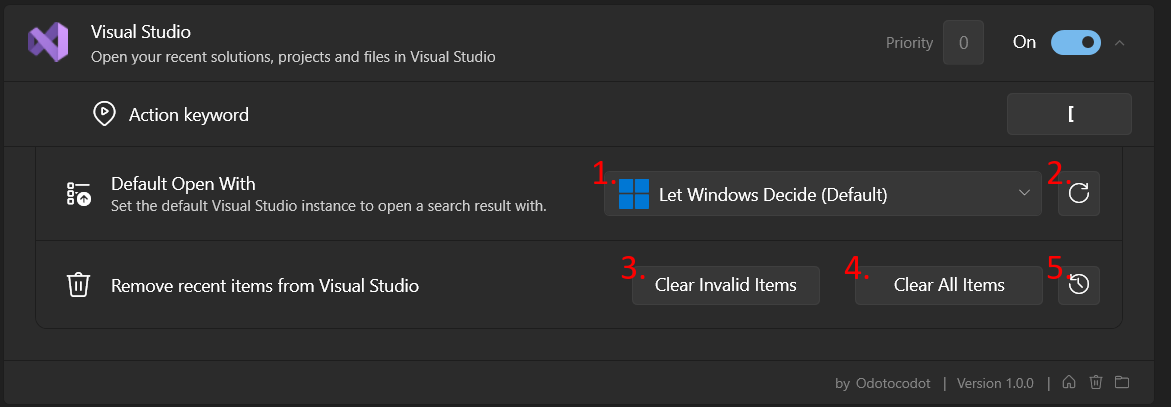The image size is (1171, 407).
Task: Click the description about opening recent solutions
Action: (x=293, y=57)
